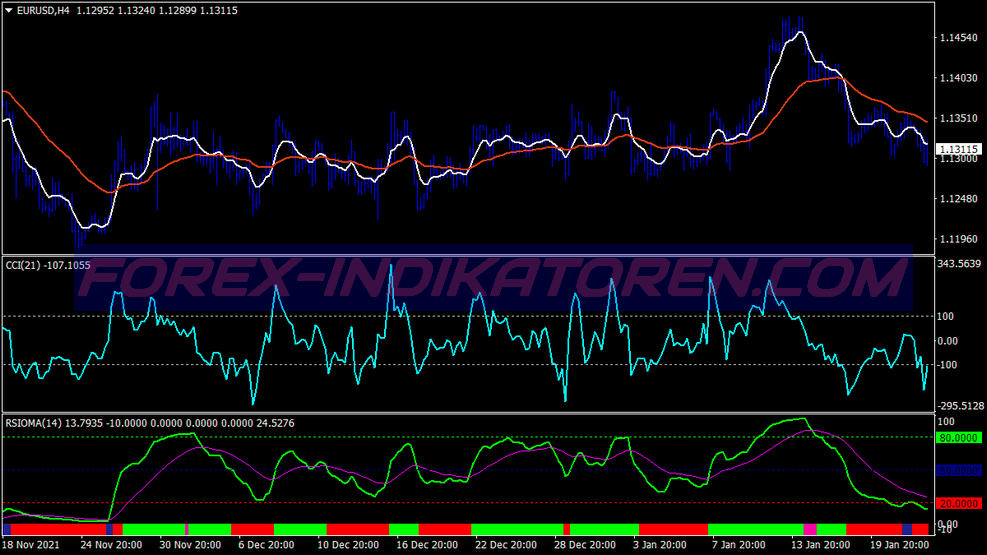
Task: Click the 6 Dec 20:00 time label
Action: tap(266, 545)
